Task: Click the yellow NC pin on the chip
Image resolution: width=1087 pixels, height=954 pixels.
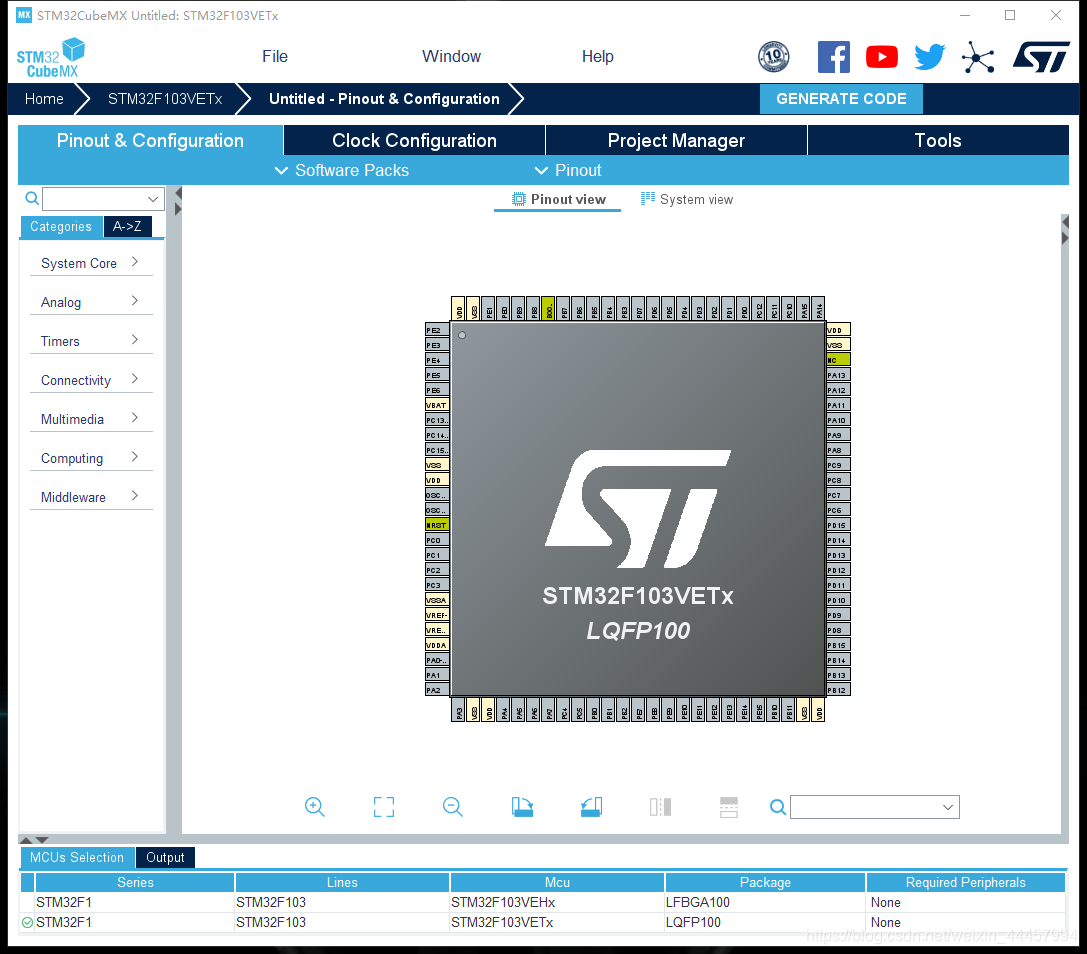Action: 838,360
